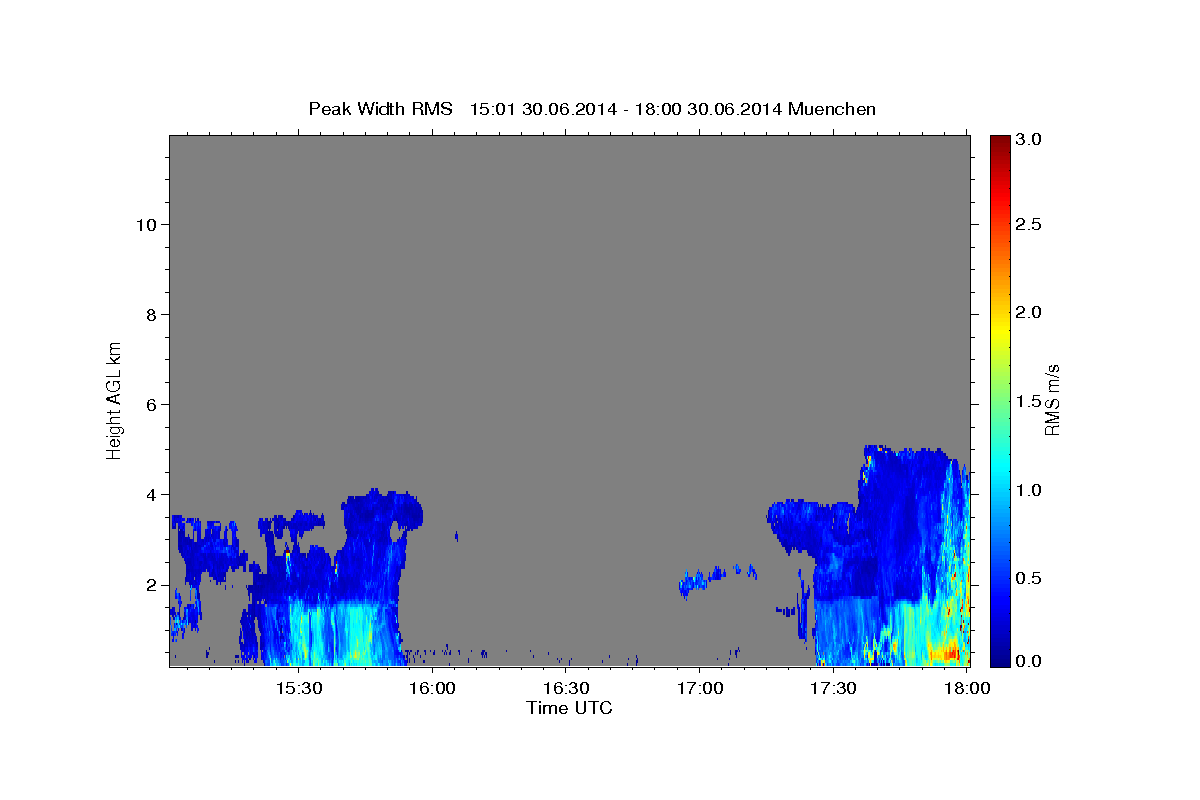Click the 17:30 time tick label
Image resolution: width=1200 pixels, height=800 pixels.
click(833, 688)
